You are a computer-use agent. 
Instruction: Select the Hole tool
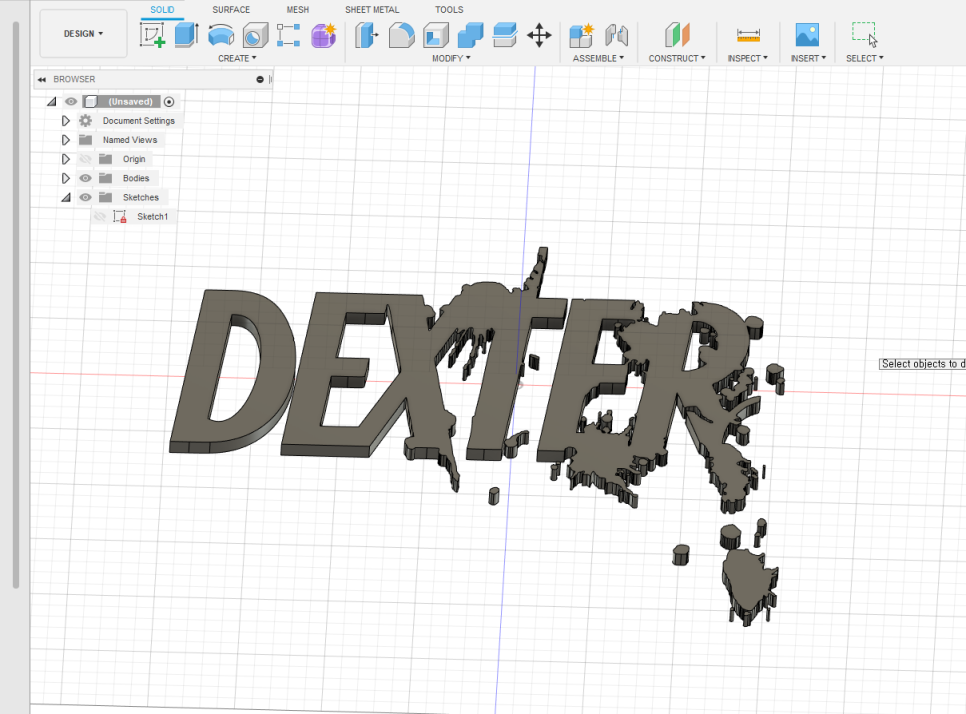[255, 35]
